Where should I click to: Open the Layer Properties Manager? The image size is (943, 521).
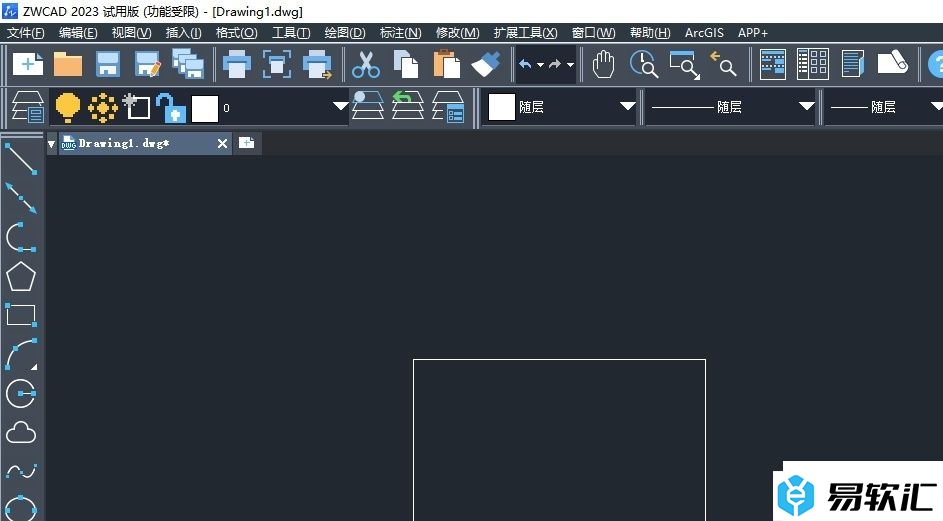coord(28,107)
